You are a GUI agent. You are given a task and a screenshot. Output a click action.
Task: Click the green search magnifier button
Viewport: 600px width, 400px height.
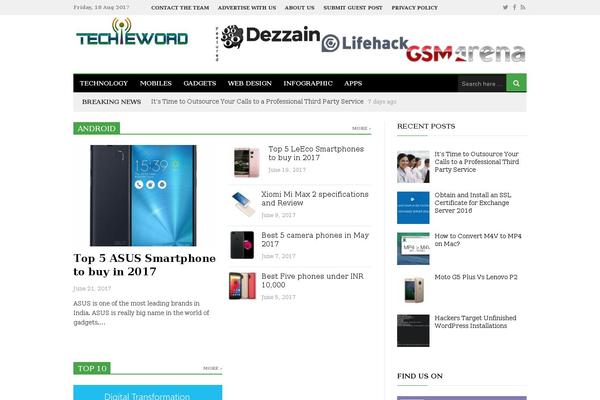pos(516,83)
